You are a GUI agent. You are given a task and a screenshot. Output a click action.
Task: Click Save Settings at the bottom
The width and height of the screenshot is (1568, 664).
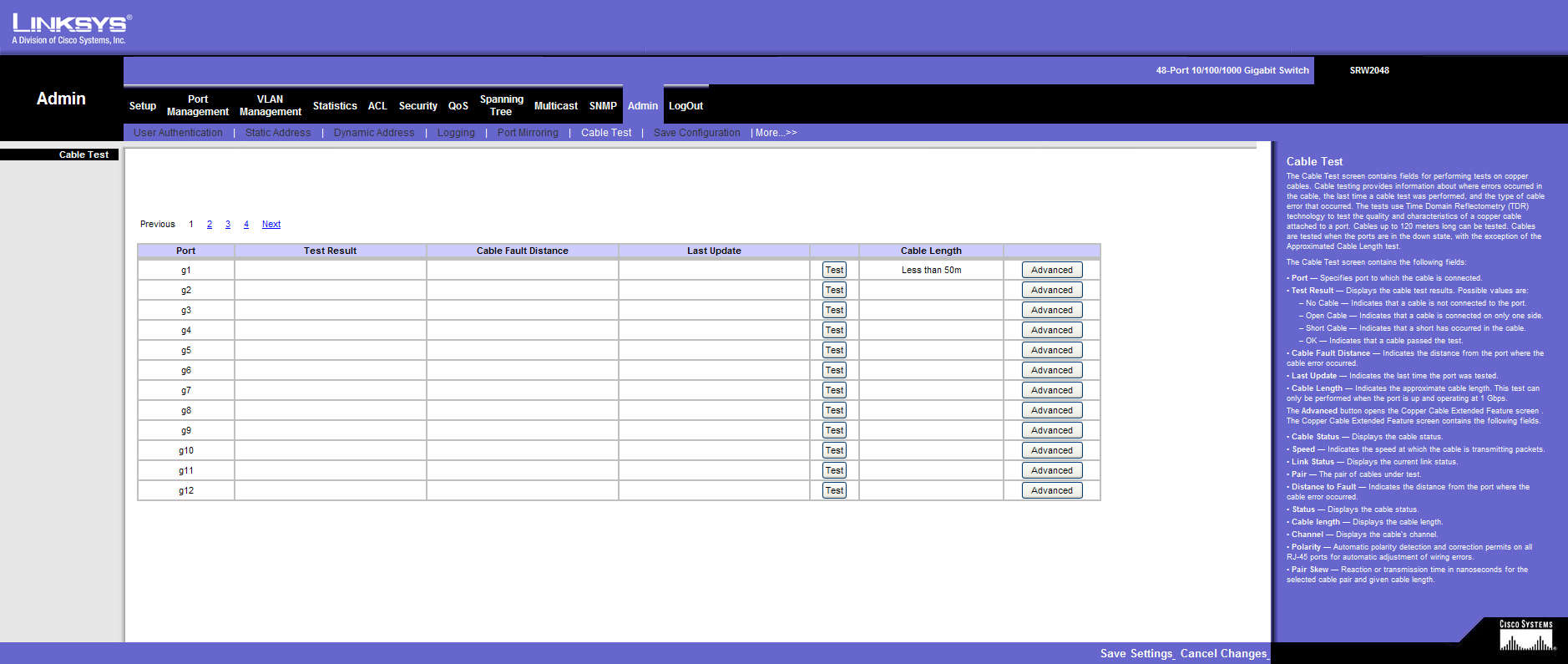1136,653
